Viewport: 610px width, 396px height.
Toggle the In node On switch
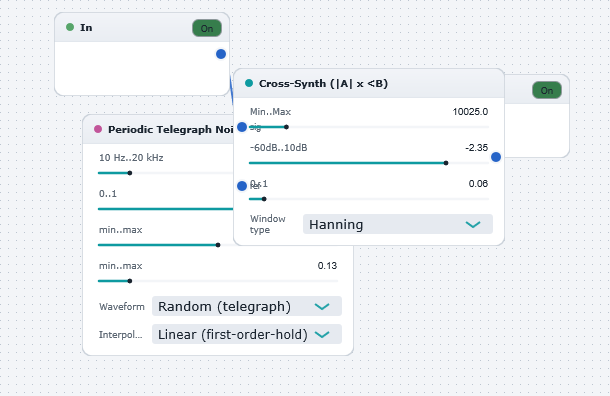pos(207,28)
